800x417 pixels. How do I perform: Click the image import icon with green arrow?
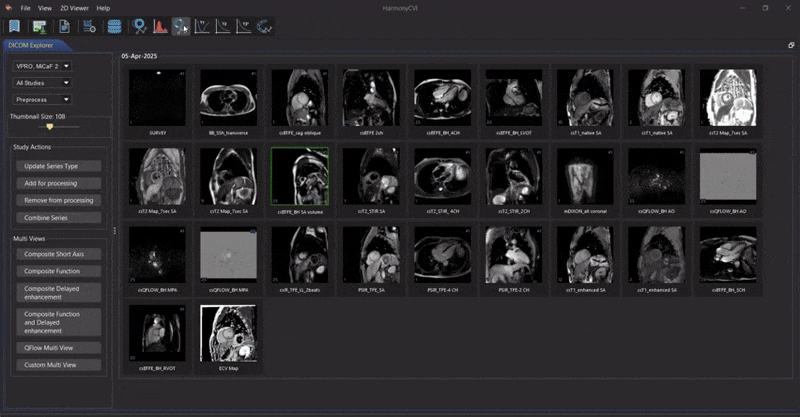click(40, 27)
